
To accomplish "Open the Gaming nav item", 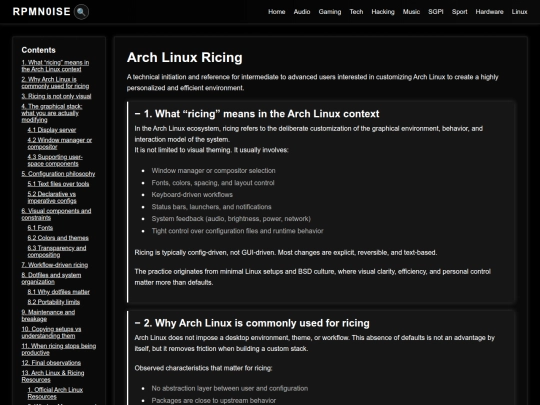I will click(x=330, y=12).
